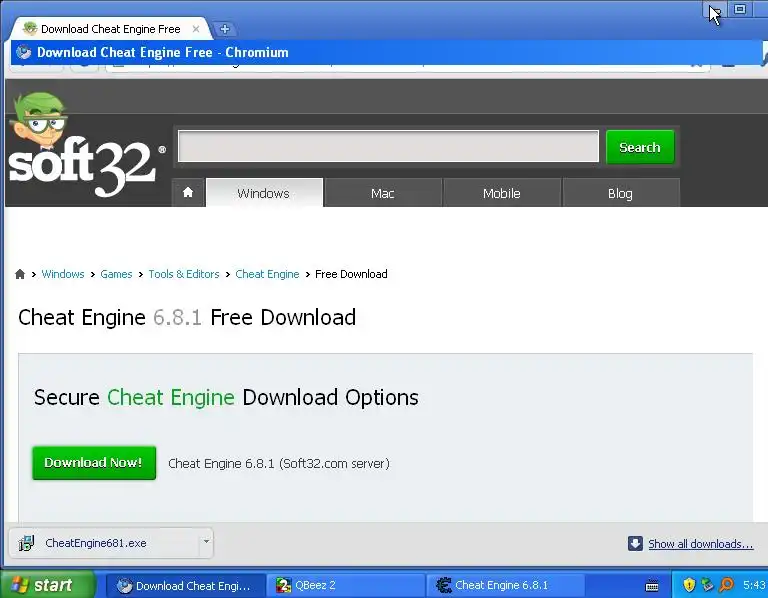Click the green Download Now! button
The height and width of the screenshot is (598, 768).
(94, 463)
